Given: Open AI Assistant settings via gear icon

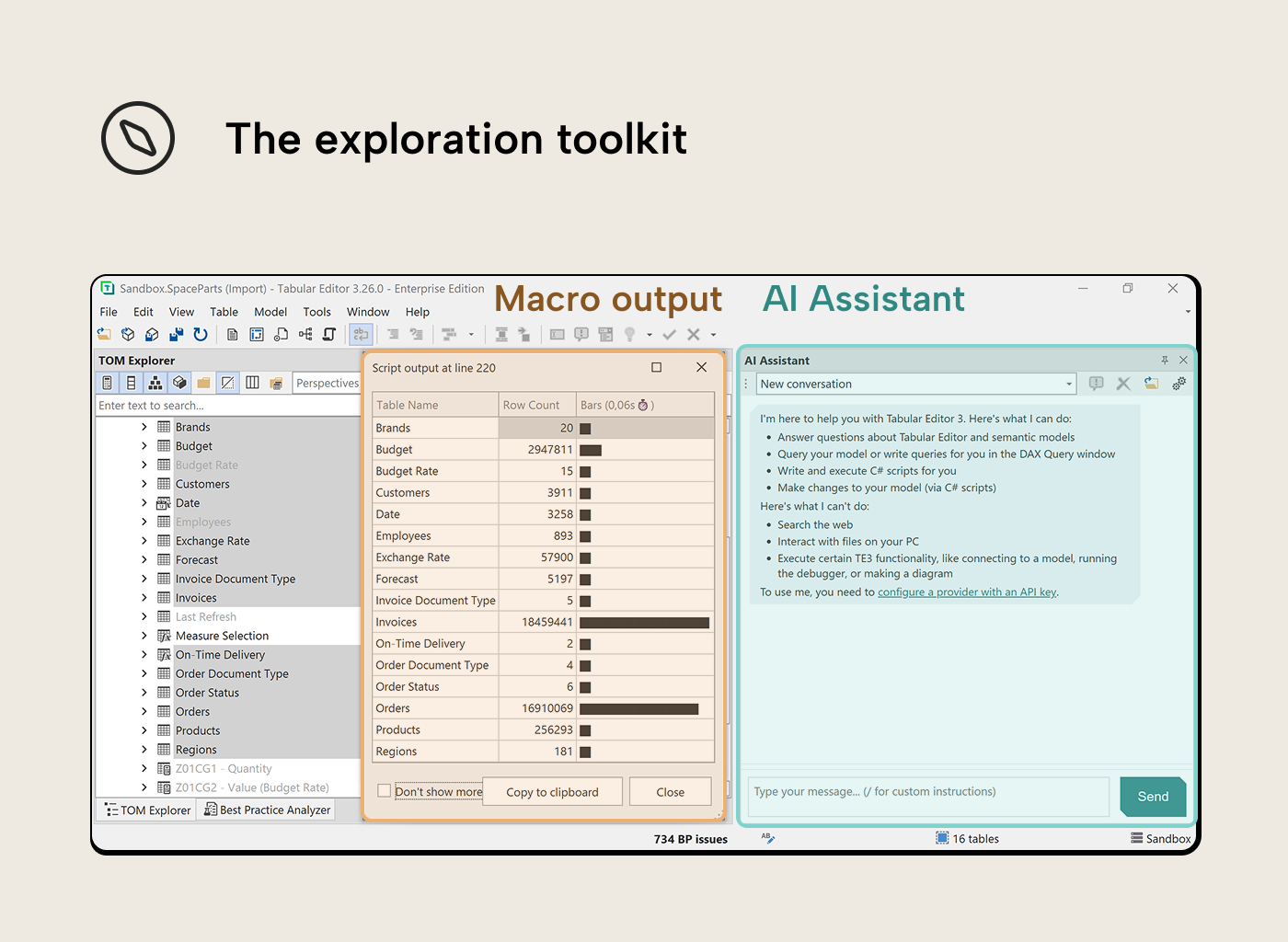Looking at the screenshot, I should [1179, 384].
